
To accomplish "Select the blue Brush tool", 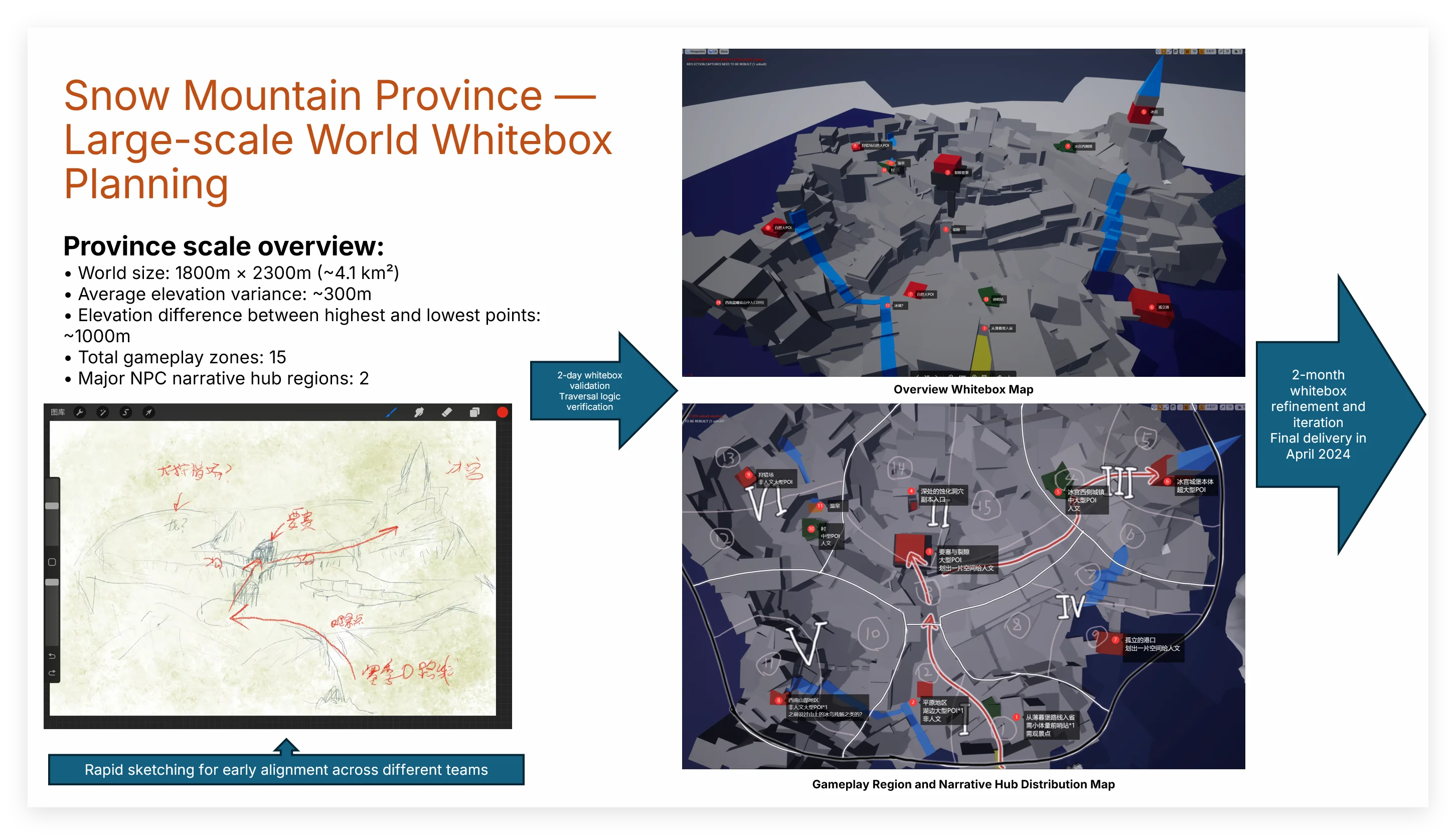I will point(392,412).
